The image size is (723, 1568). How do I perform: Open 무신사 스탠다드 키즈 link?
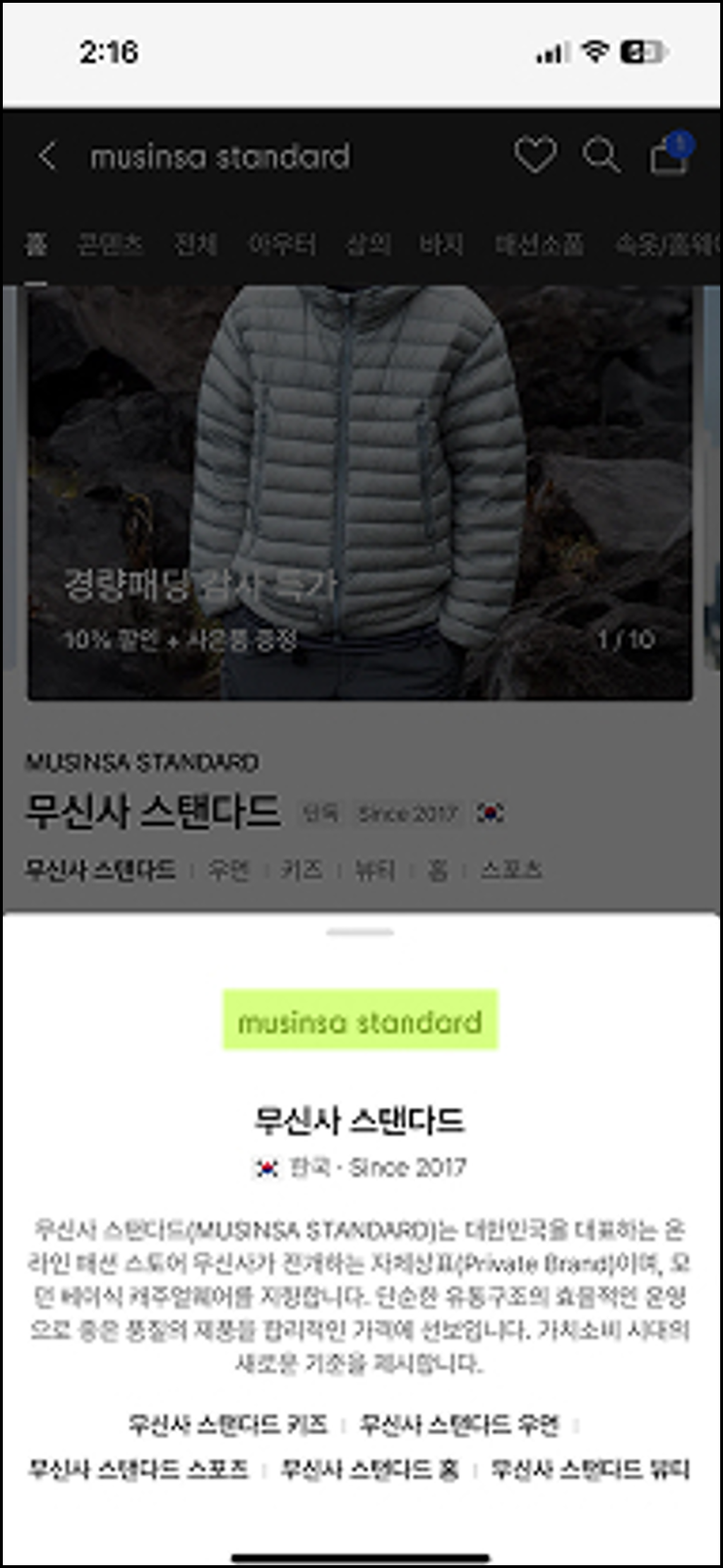[228, 1425]
